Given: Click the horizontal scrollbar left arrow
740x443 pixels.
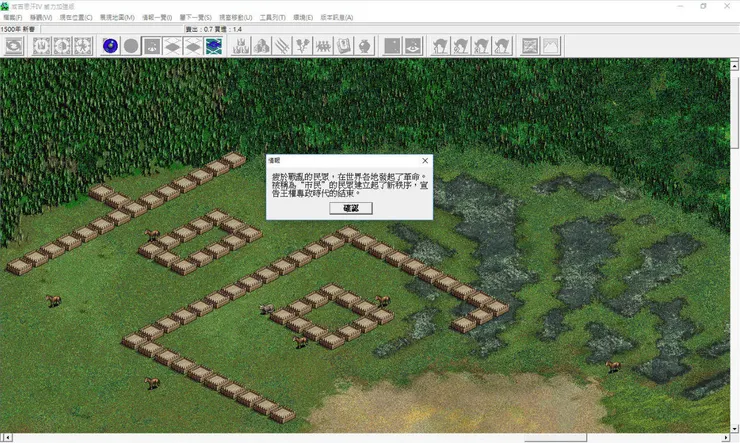Looking at the screenshot, I should click(x=6, y=438).
